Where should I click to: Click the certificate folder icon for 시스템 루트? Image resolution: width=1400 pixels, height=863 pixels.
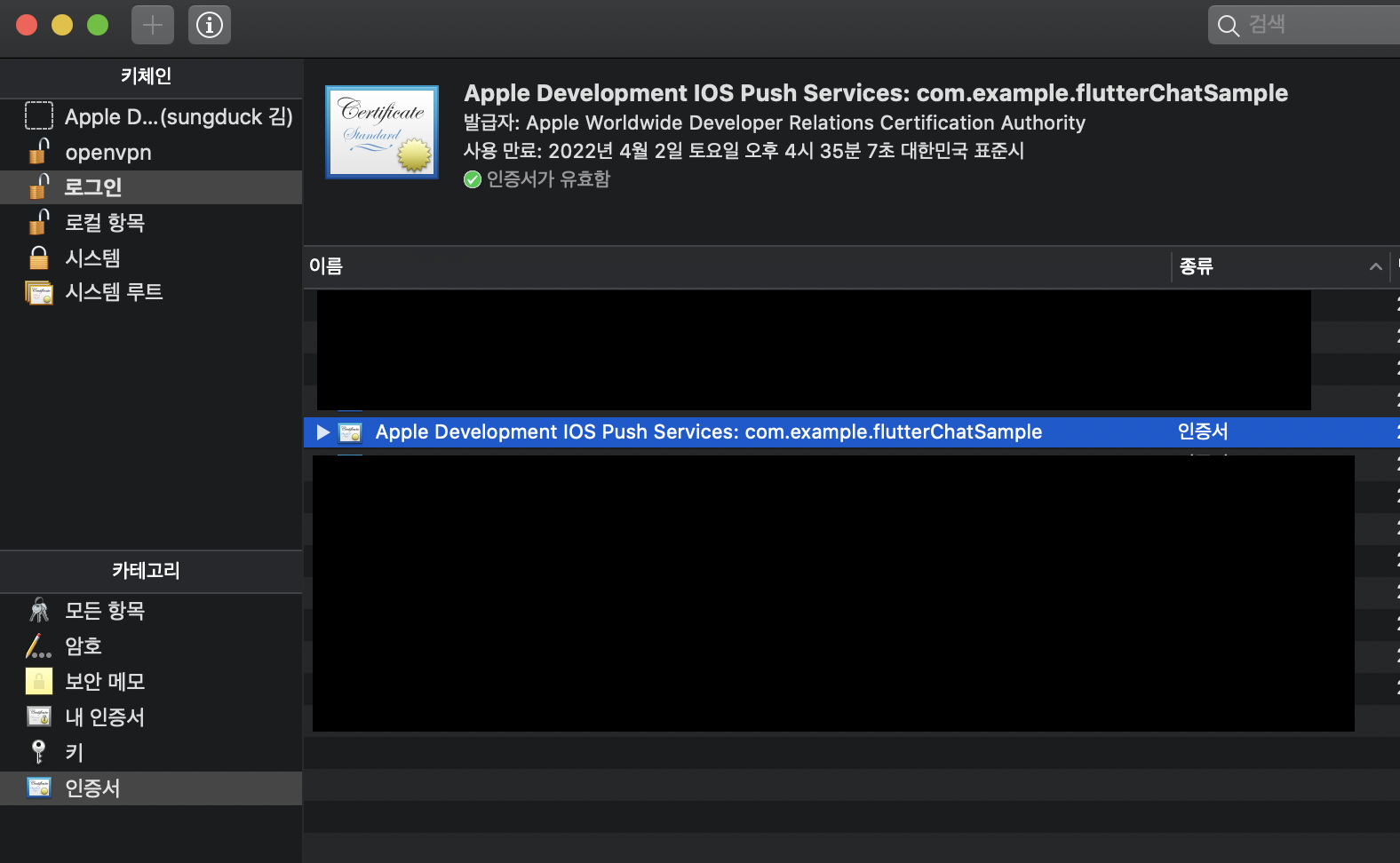point(39,292)
